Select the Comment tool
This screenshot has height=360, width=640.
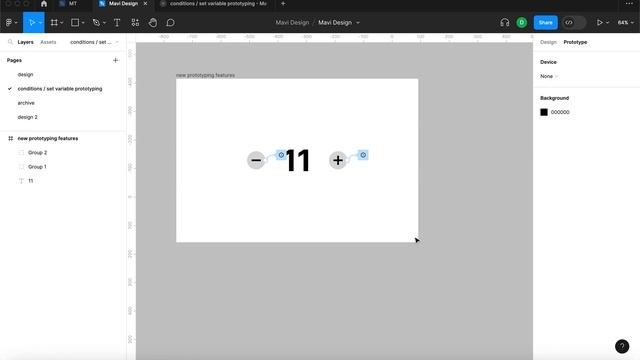click(x=170, y=23)
